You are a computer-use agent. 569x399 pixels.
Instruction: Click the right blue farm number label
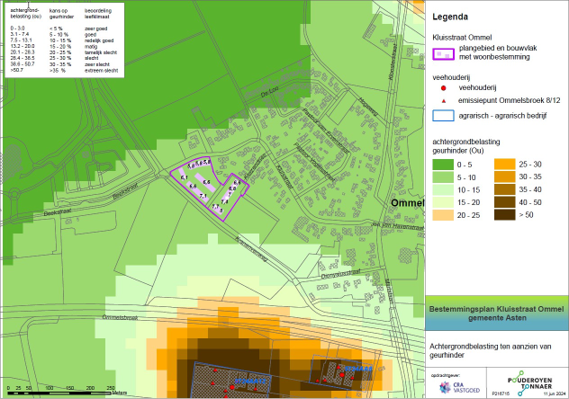[359, 369]
